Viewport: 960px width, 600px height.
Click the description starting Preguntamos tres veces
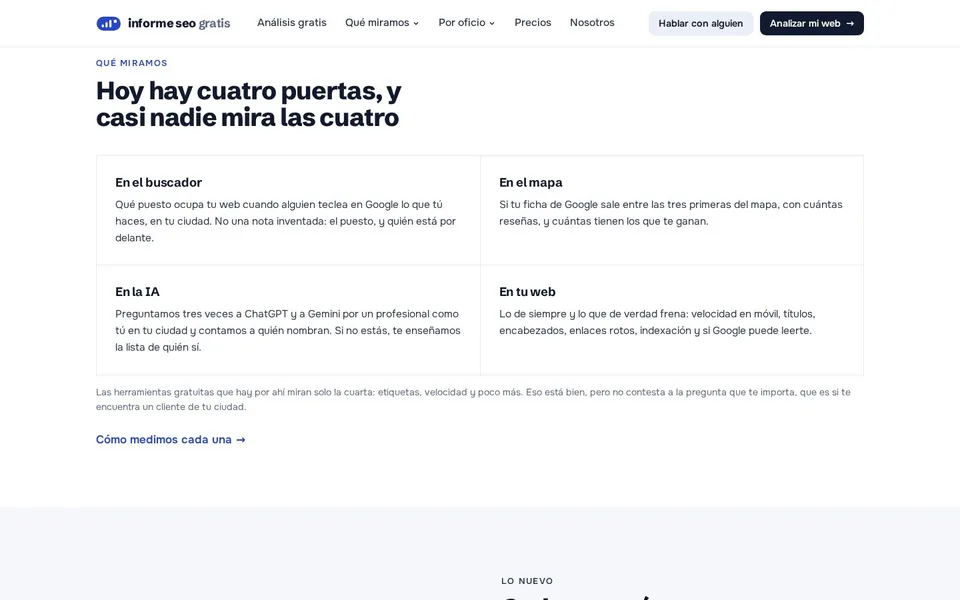coord(288,331)
